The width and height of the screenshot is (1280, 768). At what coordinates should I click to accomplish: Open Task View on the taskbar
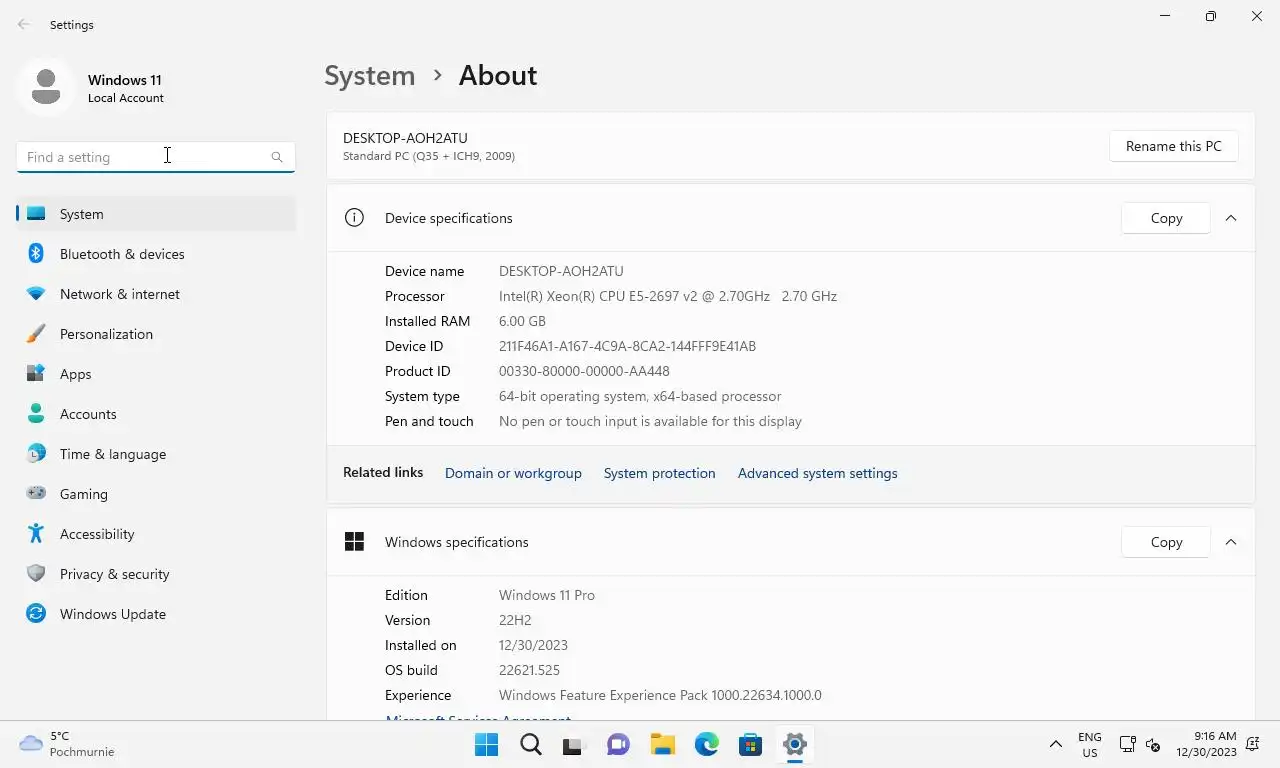tap(573, 745)
